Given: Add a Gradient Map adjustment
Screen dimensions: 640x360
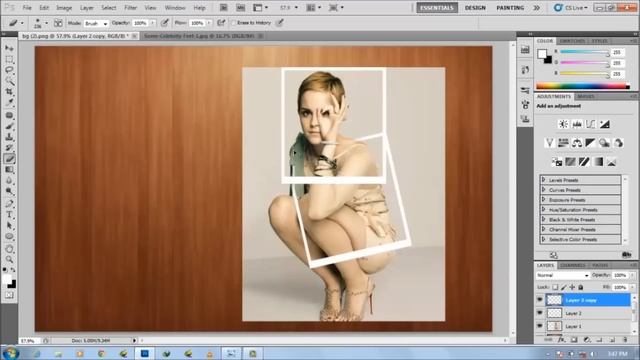Looking at the screenshot, I should [x=598, y=162].
